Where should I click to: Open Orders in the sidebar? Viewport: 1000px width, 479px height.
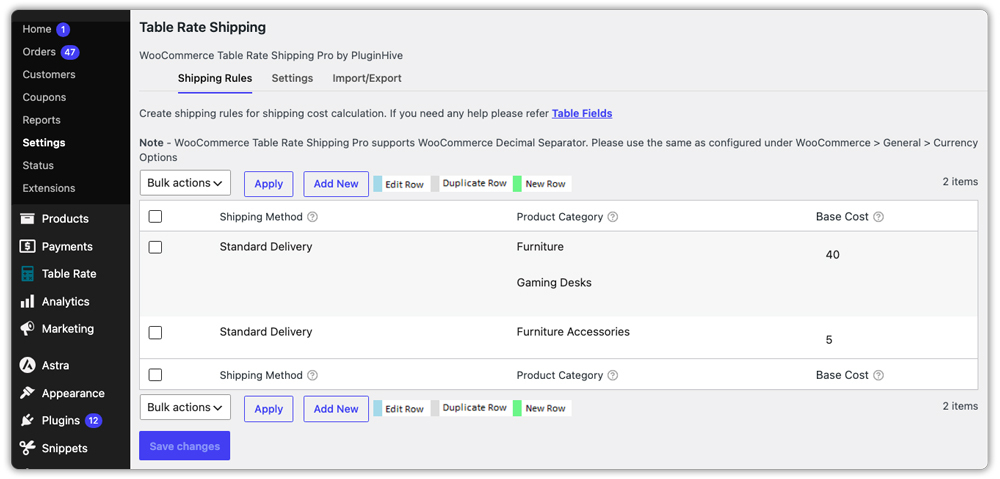[x=40, y=52]
